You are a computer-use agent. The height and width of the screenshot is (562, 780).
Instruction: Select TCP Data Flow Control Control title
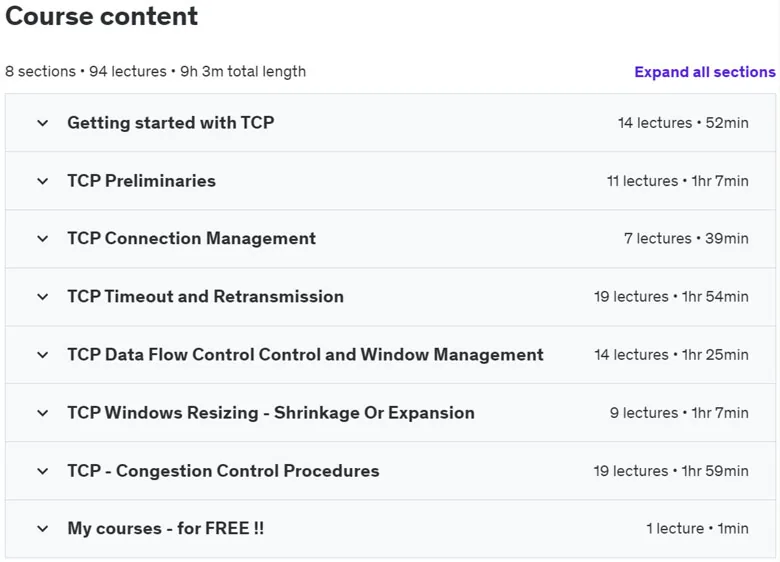pyautogui.click(x=305, y=355)
